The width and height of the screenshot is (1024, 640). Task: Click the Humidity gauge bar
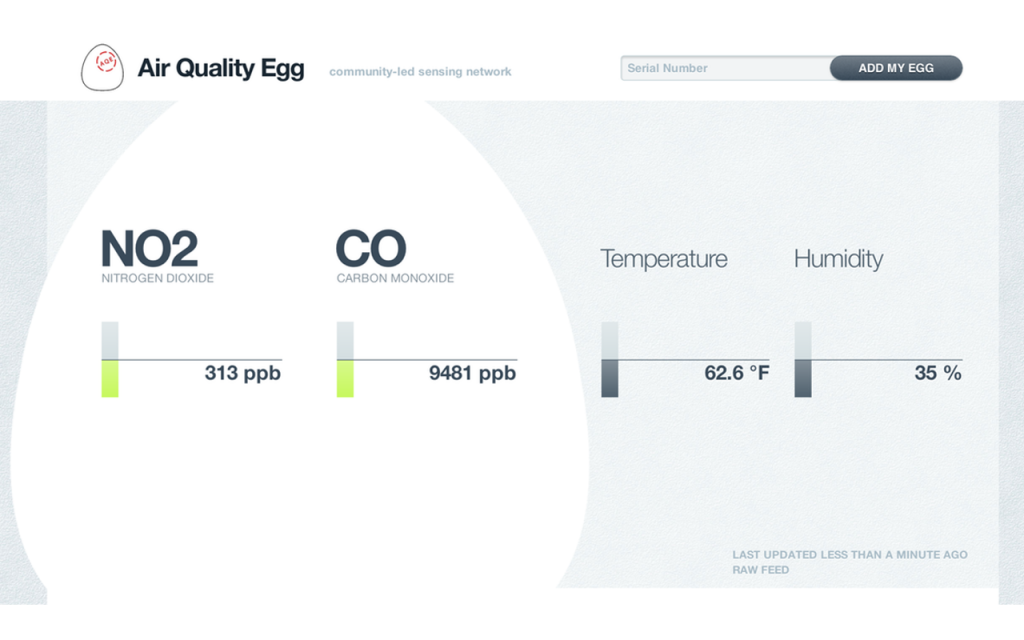803,359
